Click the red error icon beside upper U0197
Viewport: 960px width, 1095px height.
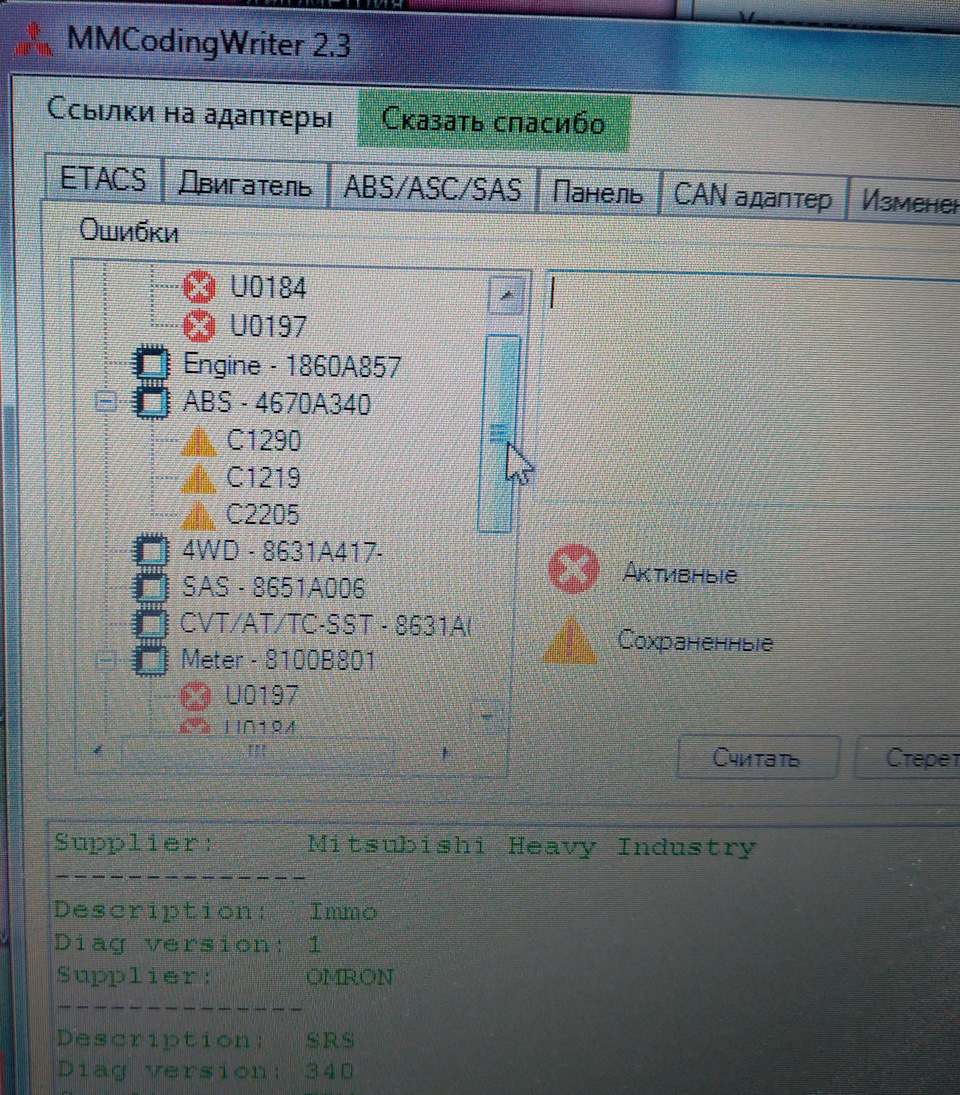(x=199, y=325)
